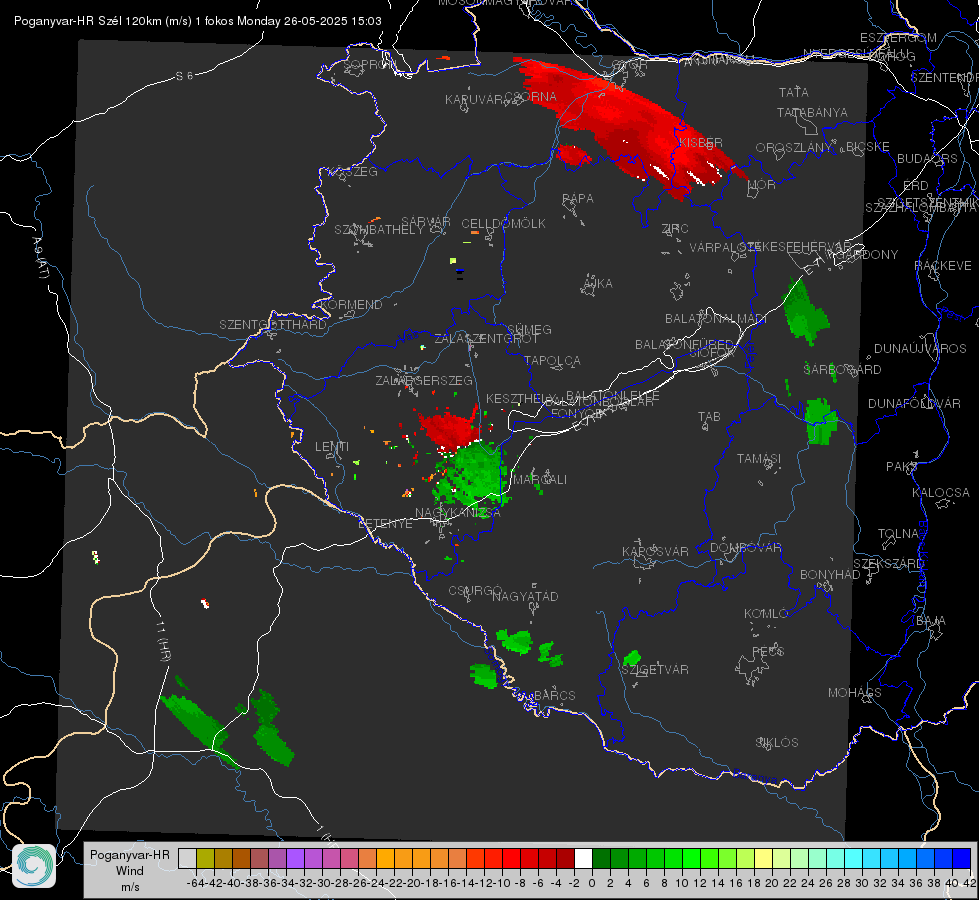Select the RACKEVE label

click(x=943, y=266)
